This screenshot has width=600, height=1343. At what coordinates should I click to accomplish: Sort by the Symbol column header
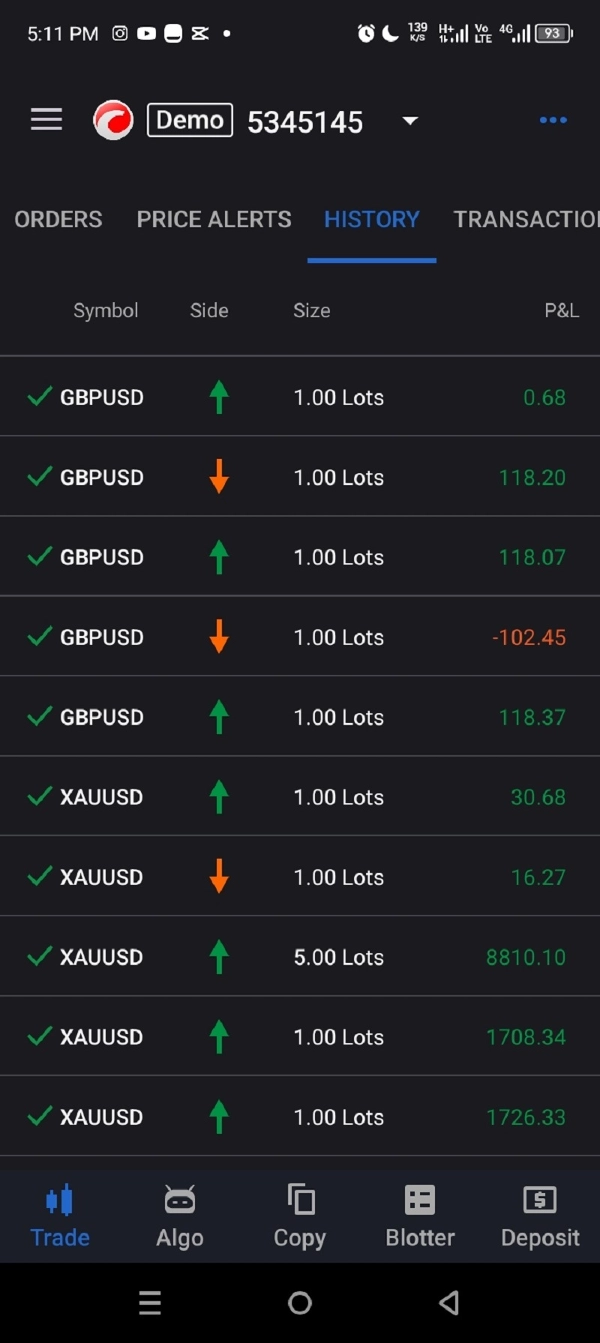pyautogui.click(x=105, y=311)
